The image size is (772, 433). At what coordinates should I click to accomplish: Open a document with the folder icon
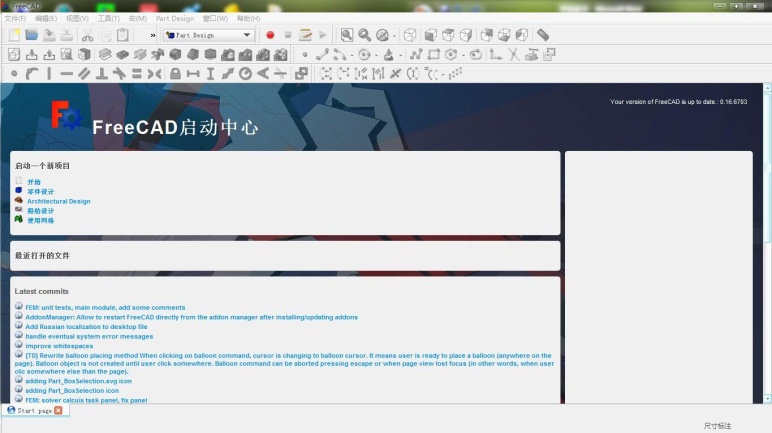pos(32,35)
